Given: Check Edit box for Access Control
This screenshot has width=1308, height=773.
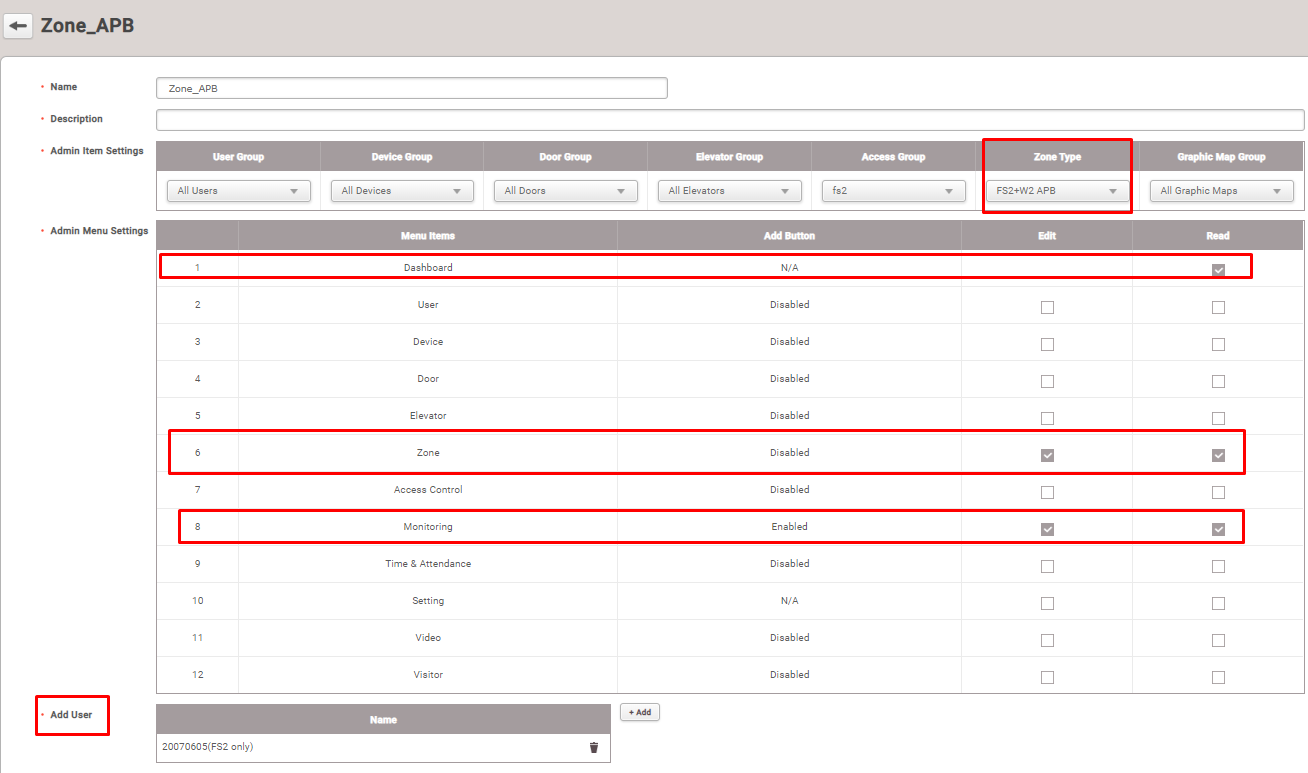Looking at the screenshot, I should (1047, 493).
